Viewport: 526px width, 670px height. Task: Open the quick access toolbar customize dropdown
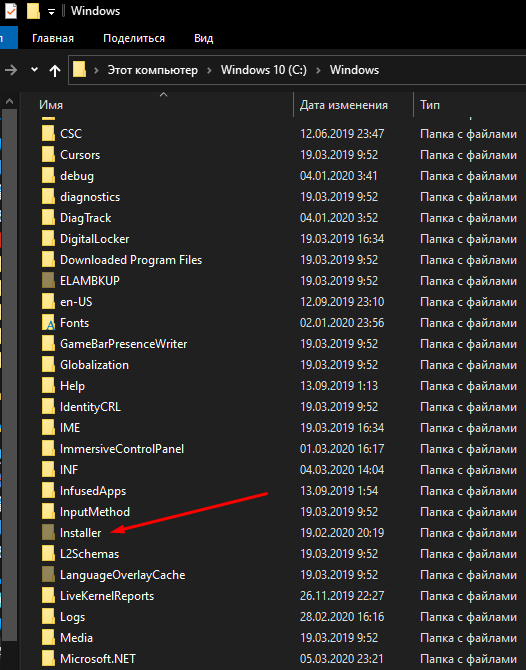click(51, 12)
